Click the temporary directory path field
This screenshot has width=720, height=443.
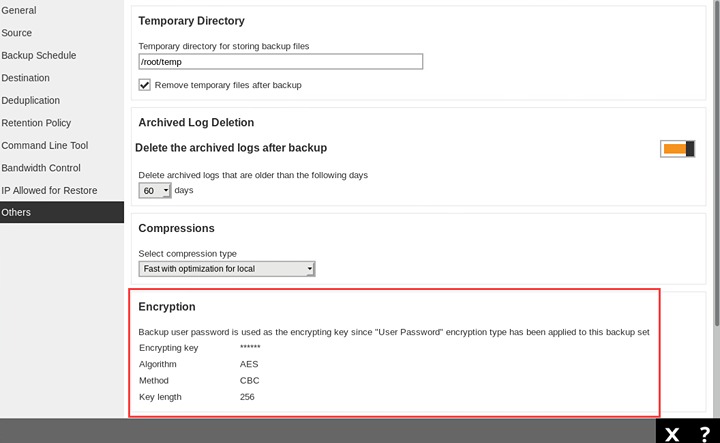click(x=280, y=62)
